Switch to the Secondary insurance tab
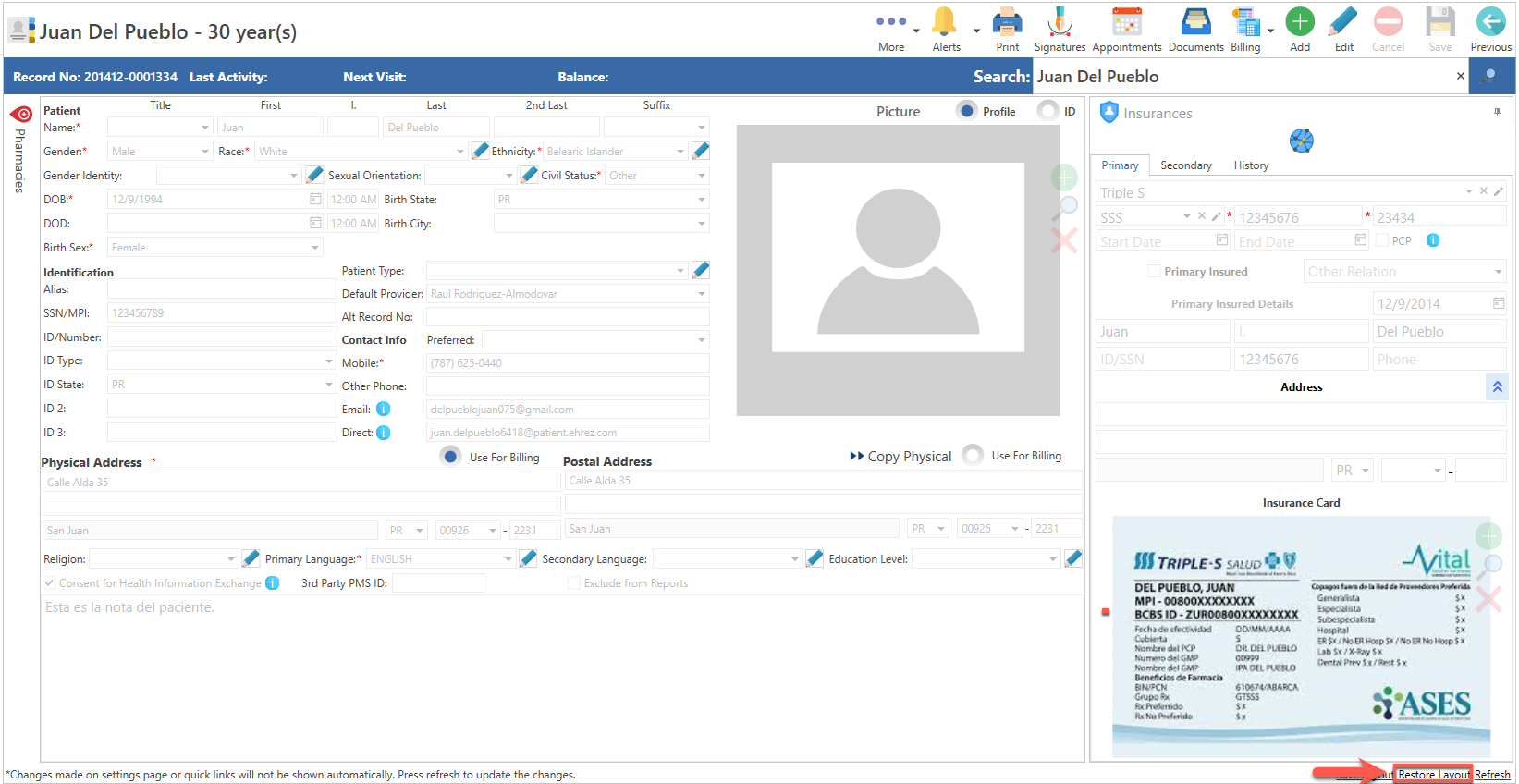 [x=1186, y=165]
